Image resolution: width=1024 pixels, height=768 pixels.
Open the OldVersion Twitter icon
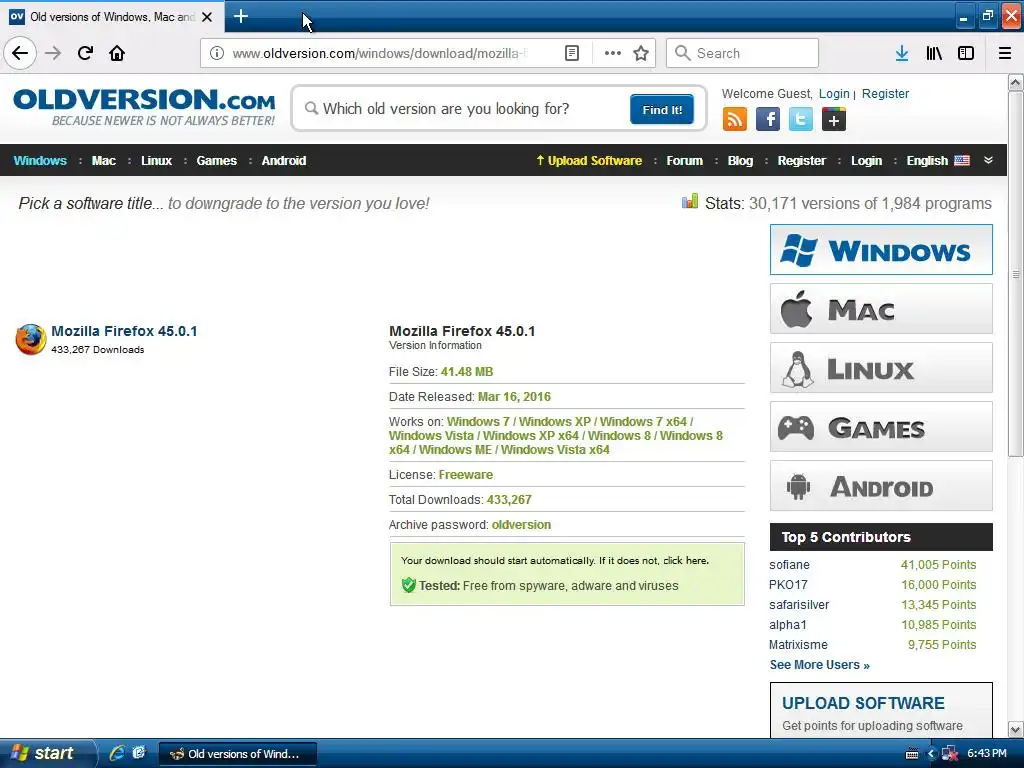[801, 120]
